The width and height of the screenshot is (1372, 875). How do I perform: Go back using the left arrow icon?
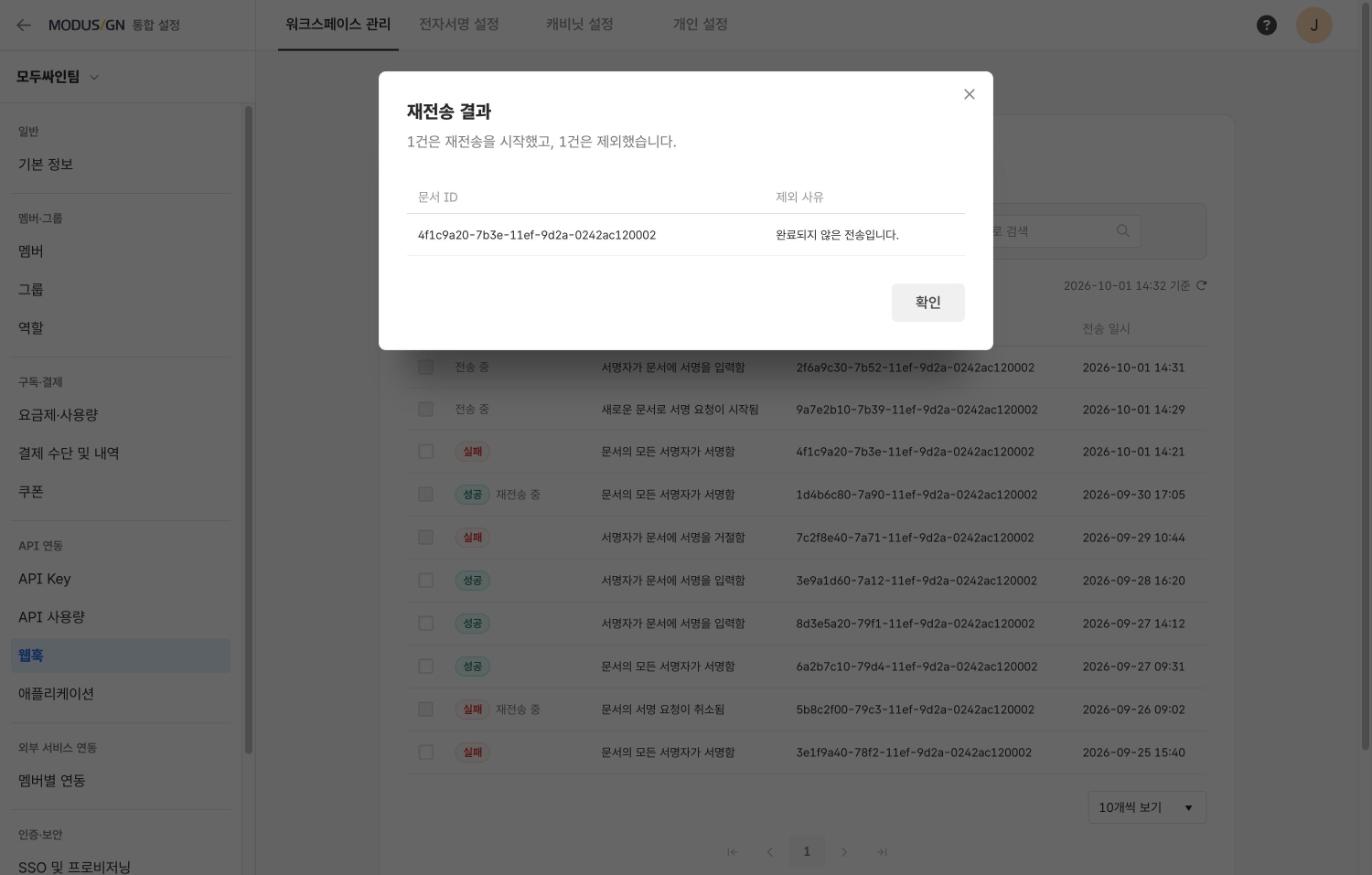[x=23, y=25]
